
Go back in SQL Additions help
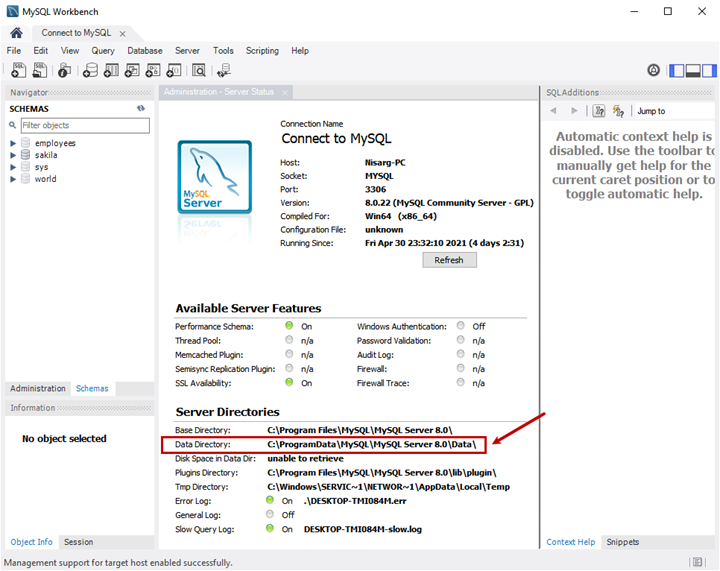click(x=553, y=111)
